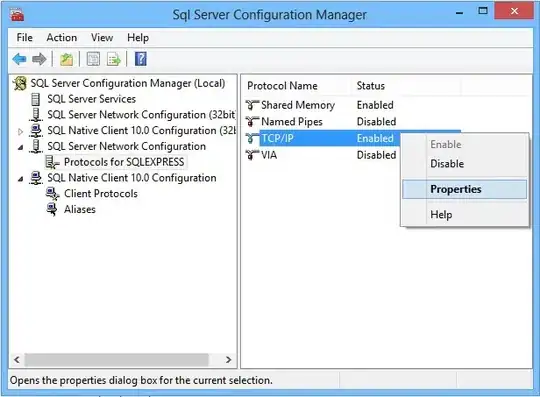This screenshot has height=397, width=540.
Task: Click the Back arrow toolbar icon
Action: pos(19,59)
